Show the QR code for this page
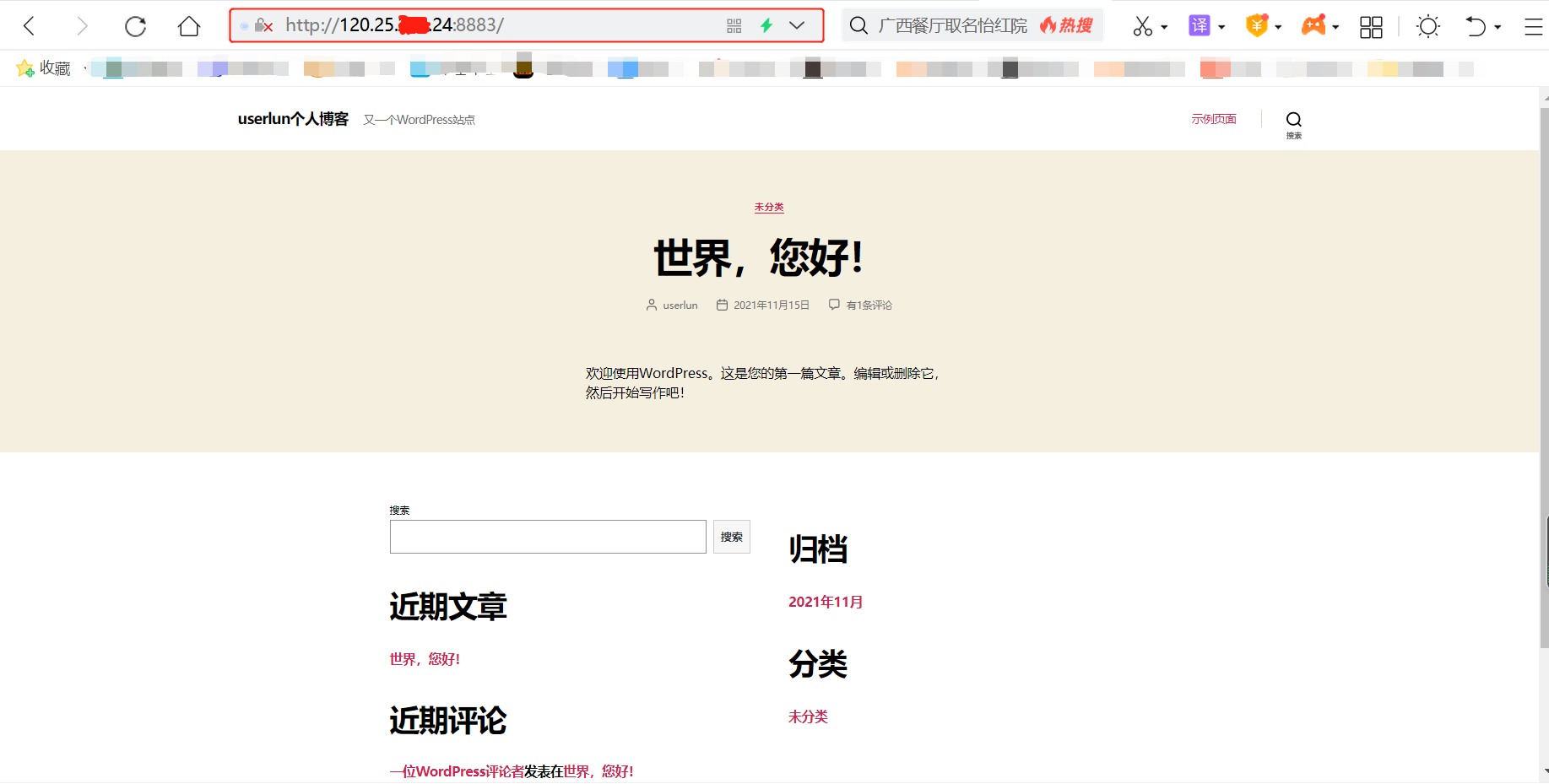The height and width of the screenshot is (784, 1549). [734, 25]
